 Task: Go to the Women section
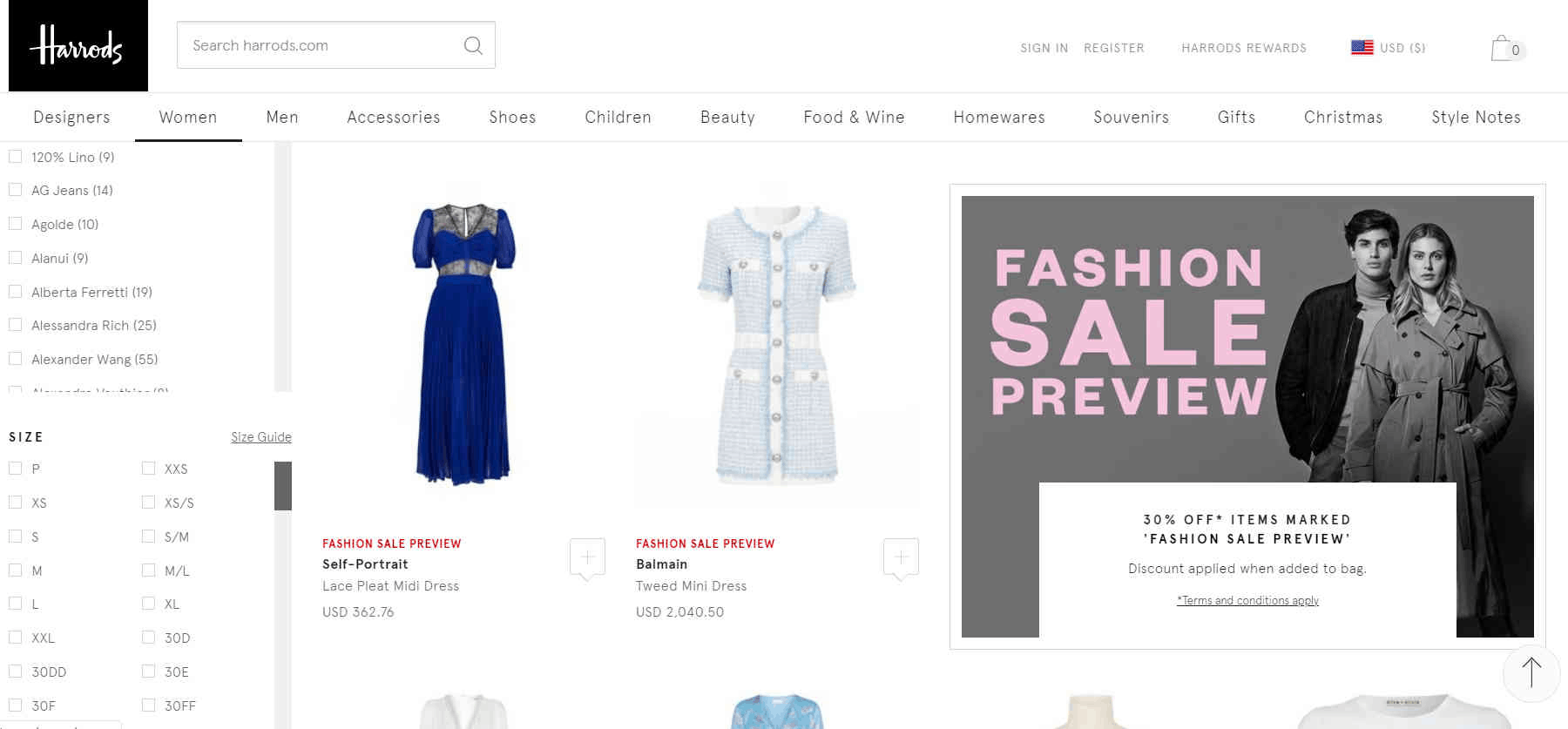[x=188, y=117]
